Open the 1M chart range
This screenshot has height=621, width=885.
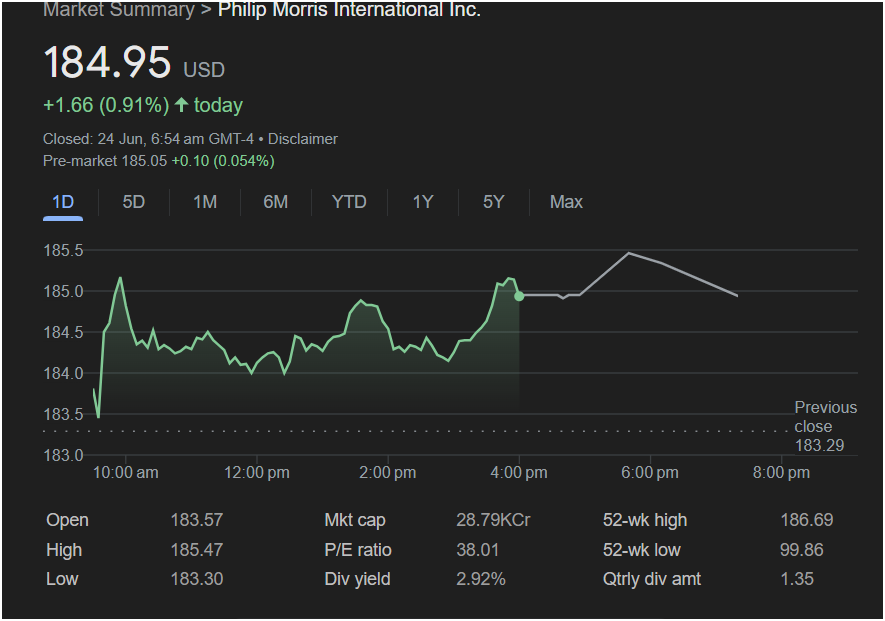coord(205,202)
